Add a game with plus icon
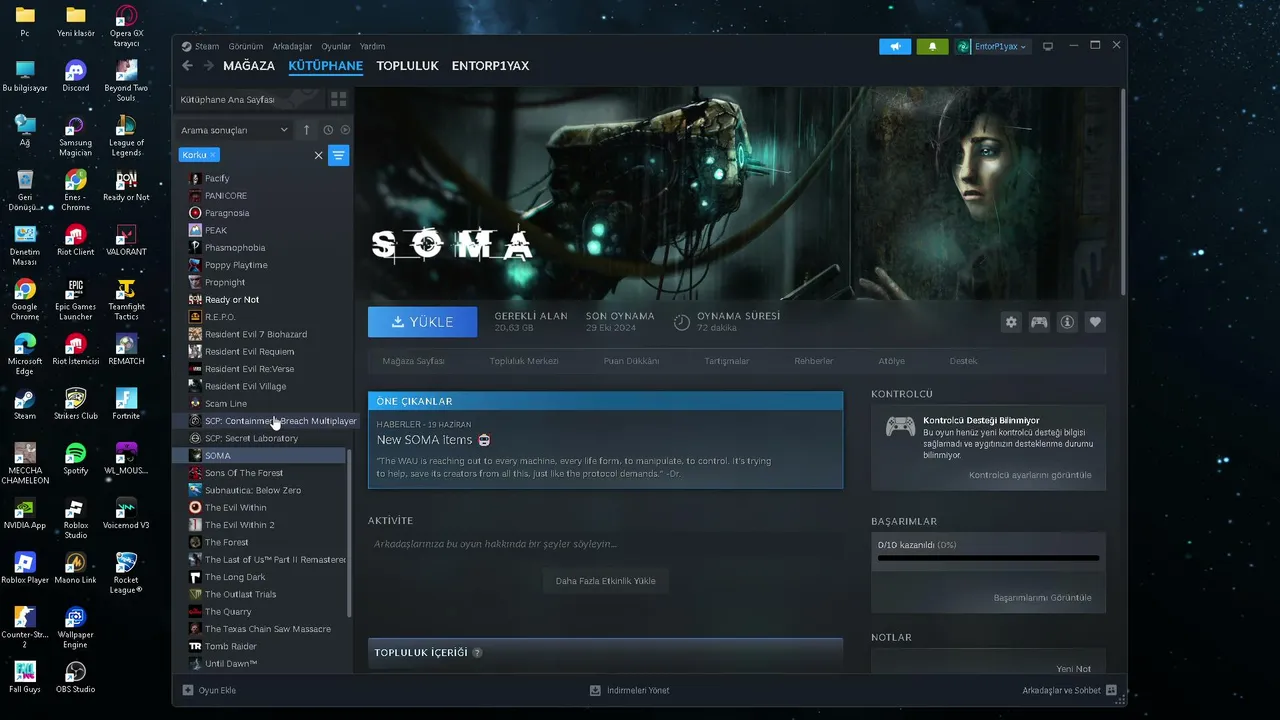This screenshot has height=720, width=1280. (x=188, y=690)
